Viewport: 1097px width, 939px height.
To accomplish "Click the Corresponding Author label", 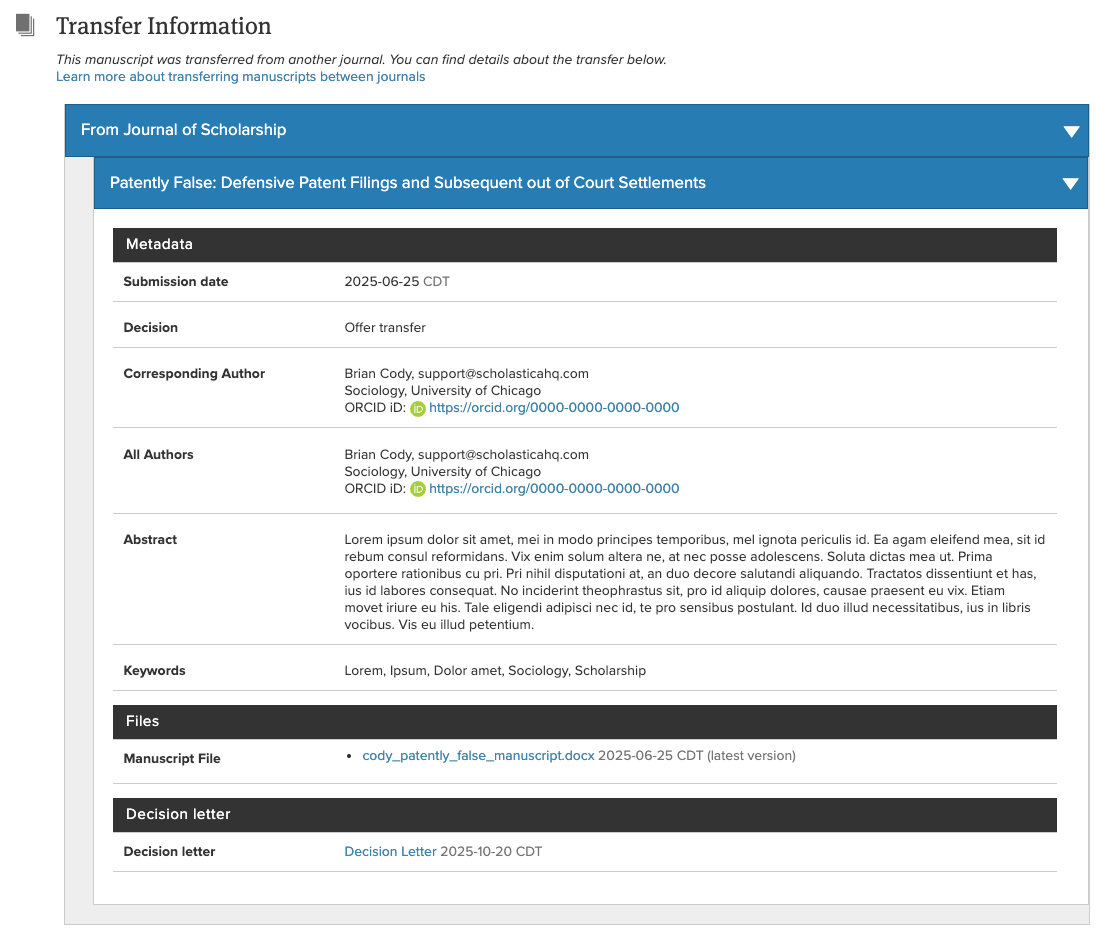I will click(194, 374).
